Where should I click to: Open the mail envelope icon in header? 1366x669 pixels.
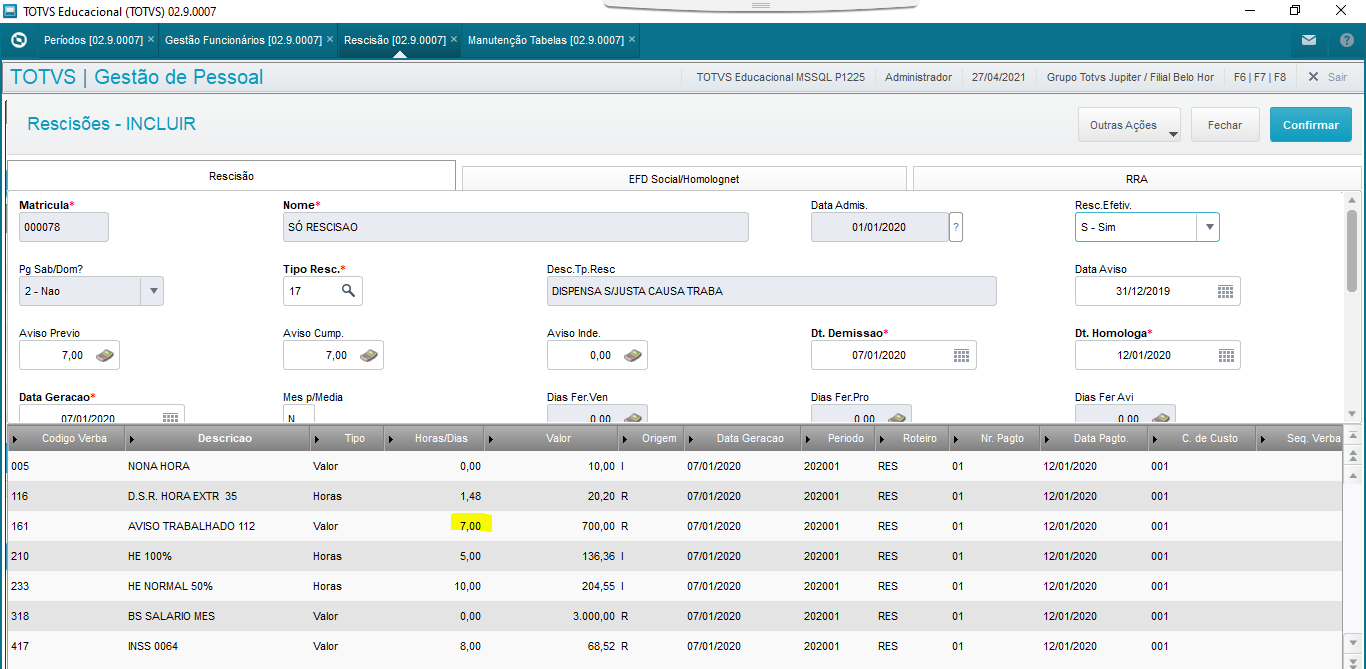(1308, 40)
